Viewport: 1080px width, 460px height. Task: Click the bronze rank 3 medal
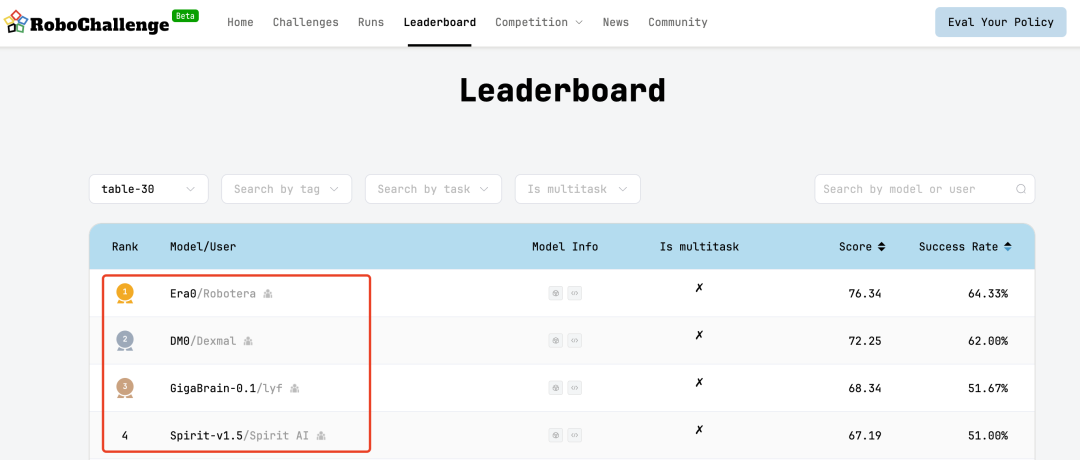125,388
